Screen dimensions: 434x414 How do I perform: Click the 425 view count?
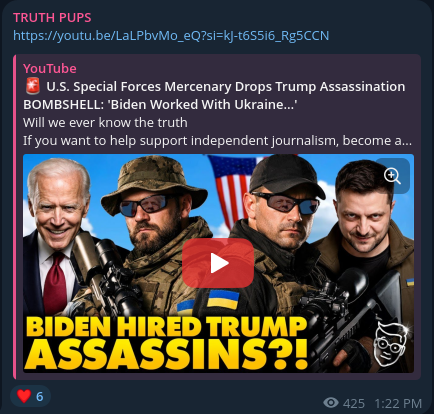click(x=354, y=404)
